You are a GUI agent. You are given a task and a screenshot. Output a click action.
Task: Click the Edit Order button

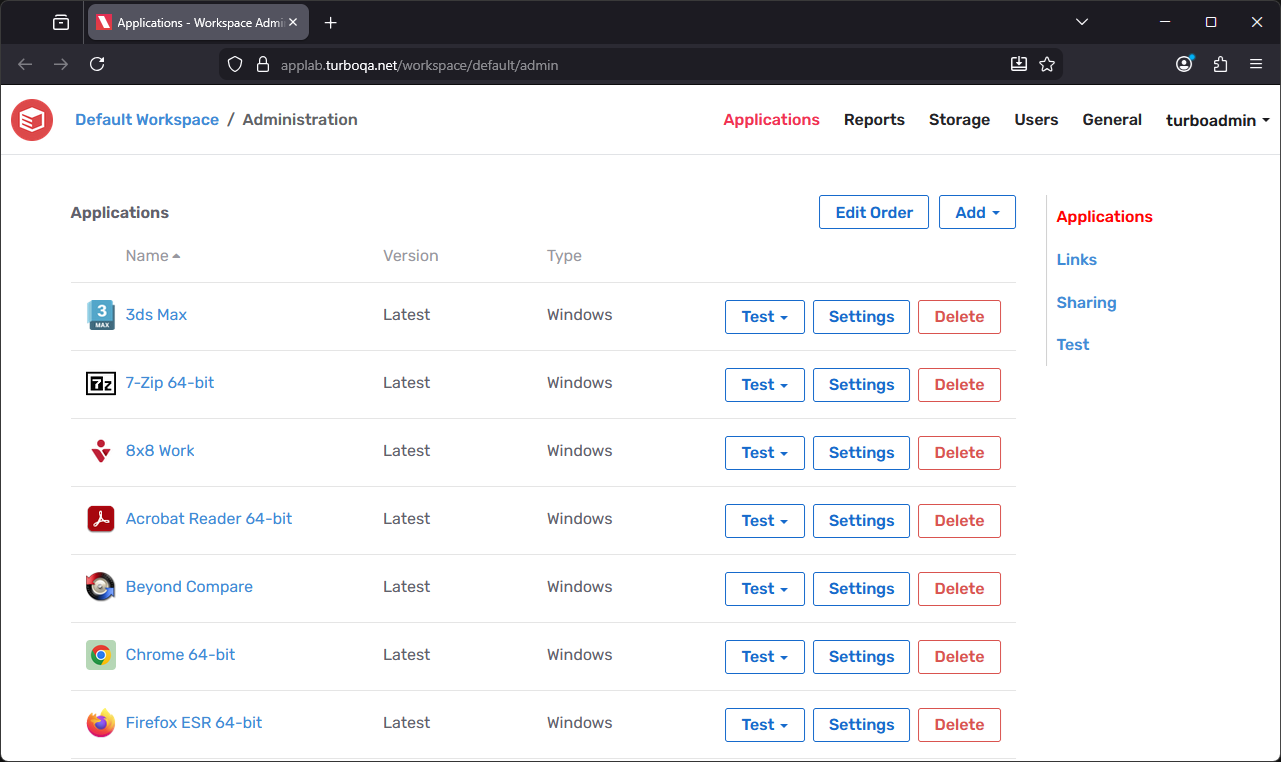coord(873,212)
